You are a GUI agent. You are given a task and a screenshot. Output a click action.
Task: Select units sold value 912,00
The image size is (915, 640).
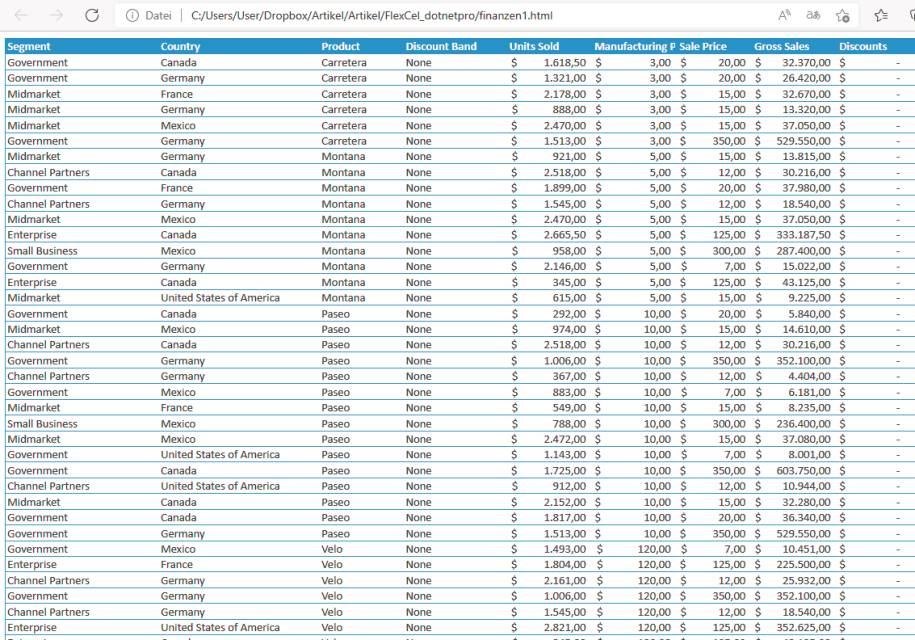pyautogui.click(x=569, y=487)
